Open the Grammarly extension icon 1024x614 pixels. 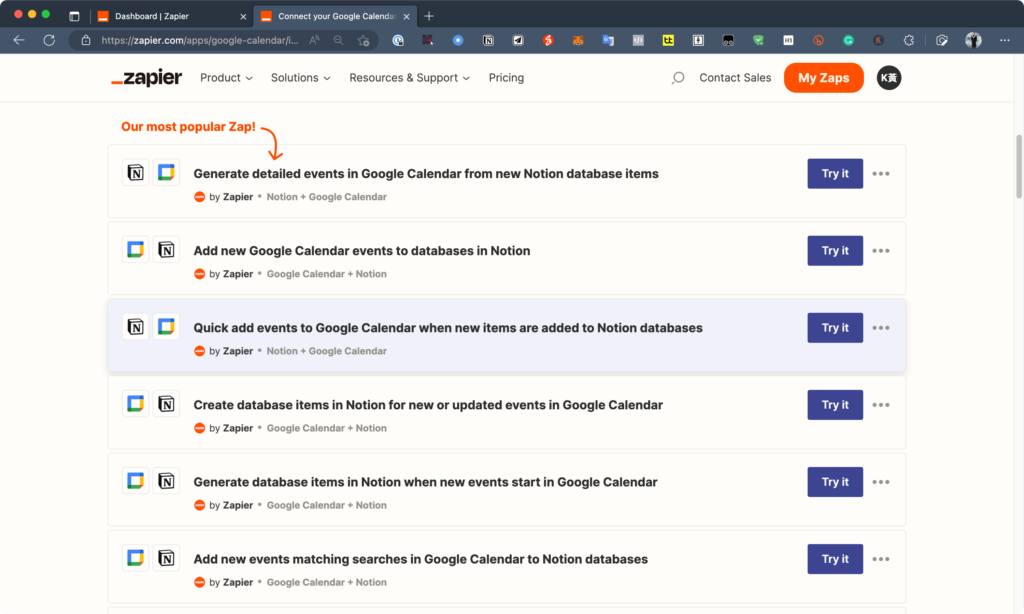coord(848,40)
